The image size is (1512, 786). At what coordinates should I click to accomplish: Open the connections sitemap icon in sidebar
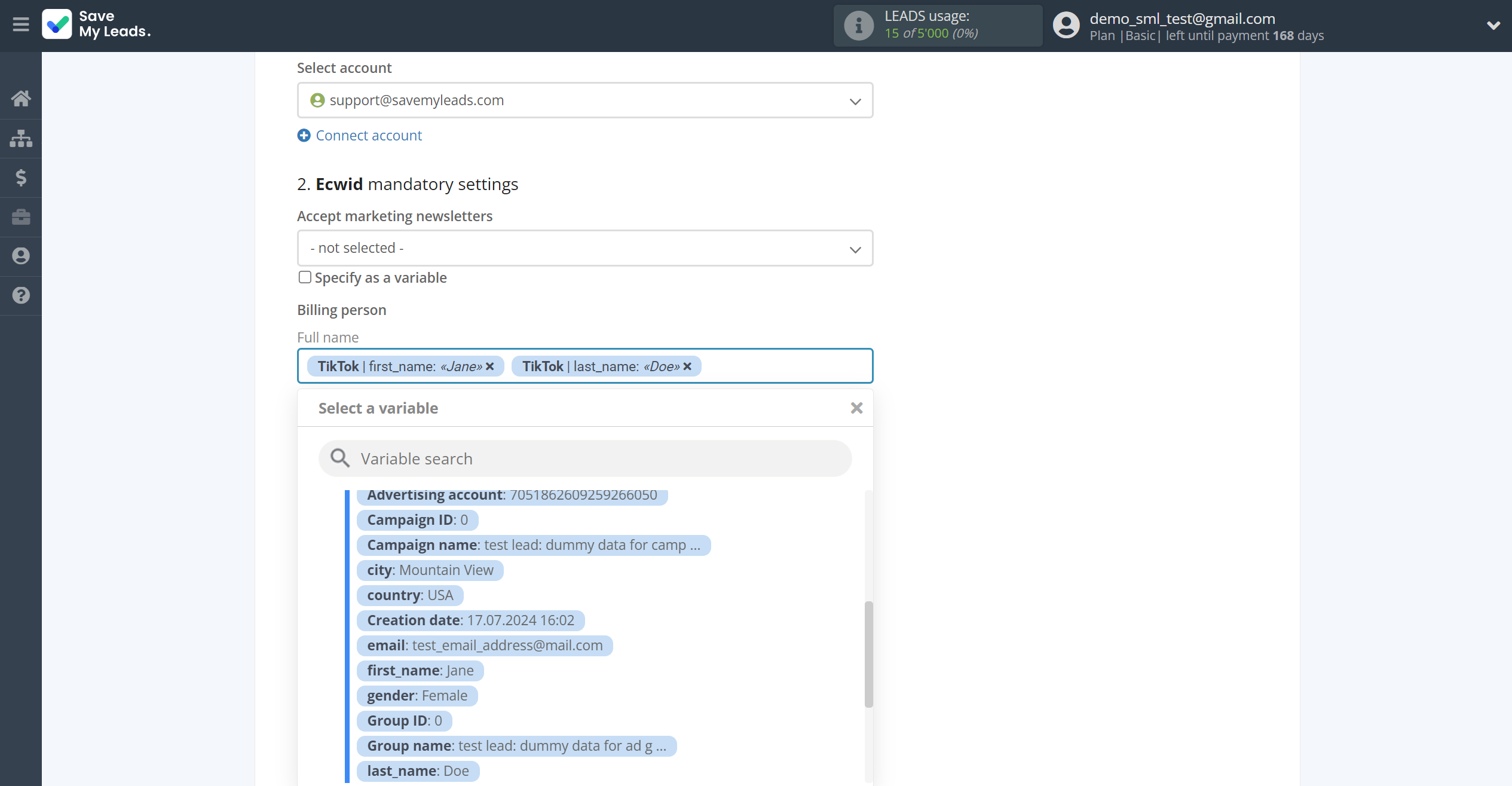[x=21, y=138]
